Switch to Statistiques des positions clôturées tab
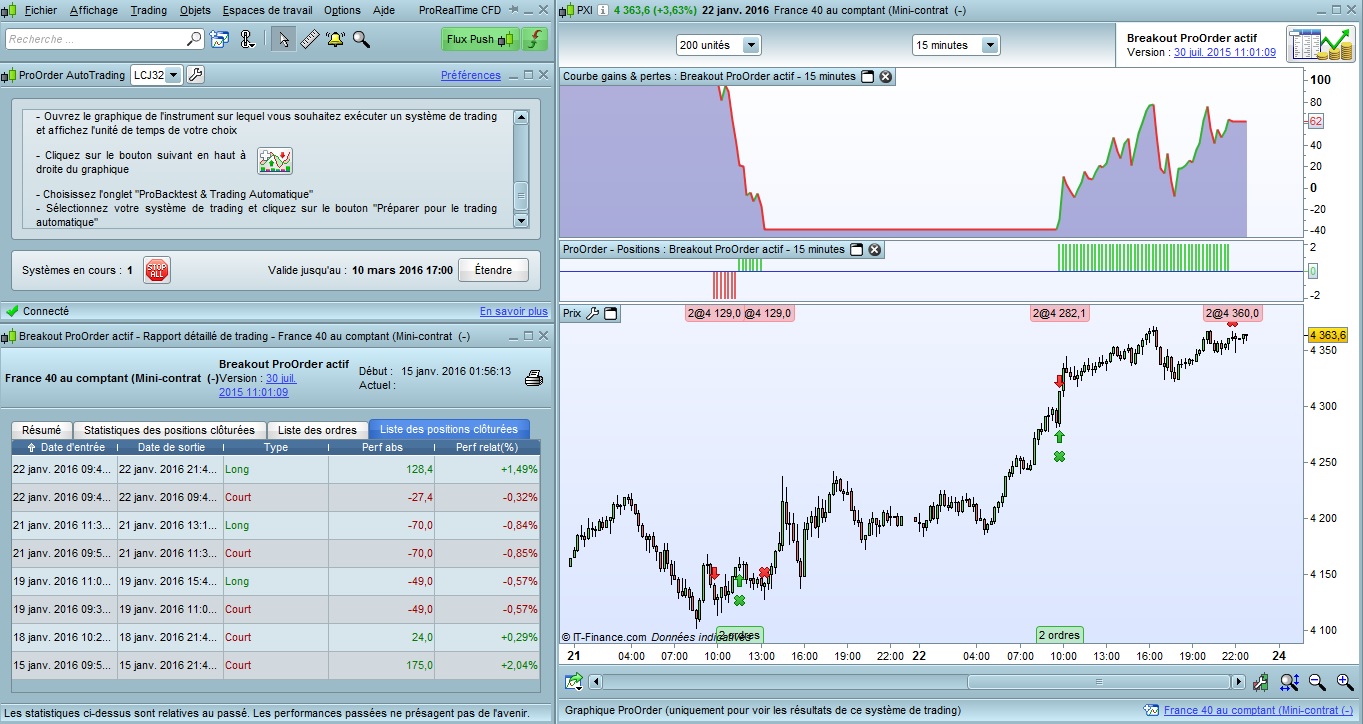 [169, 430]
